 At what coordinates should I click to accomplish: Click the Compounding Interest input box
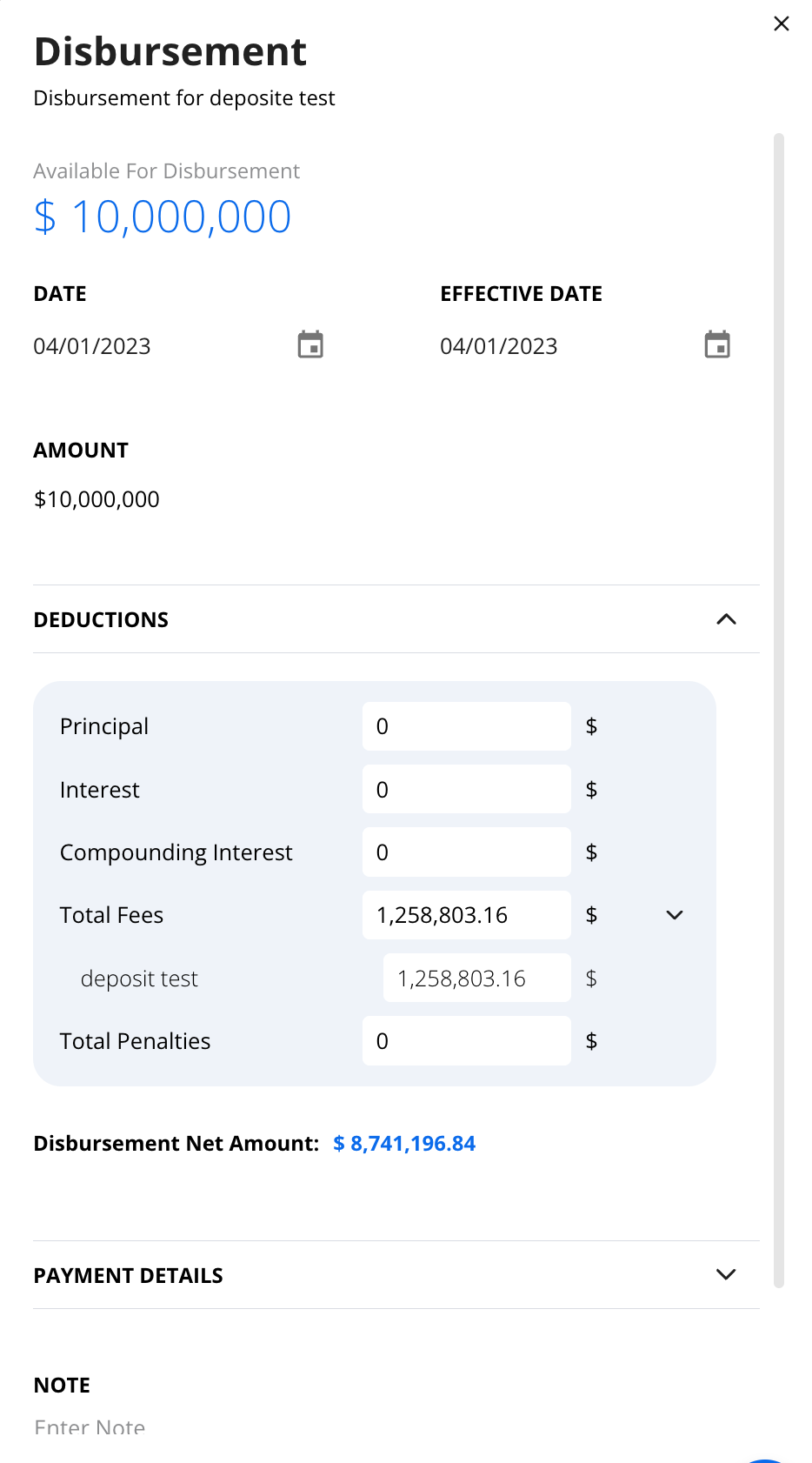466,852
